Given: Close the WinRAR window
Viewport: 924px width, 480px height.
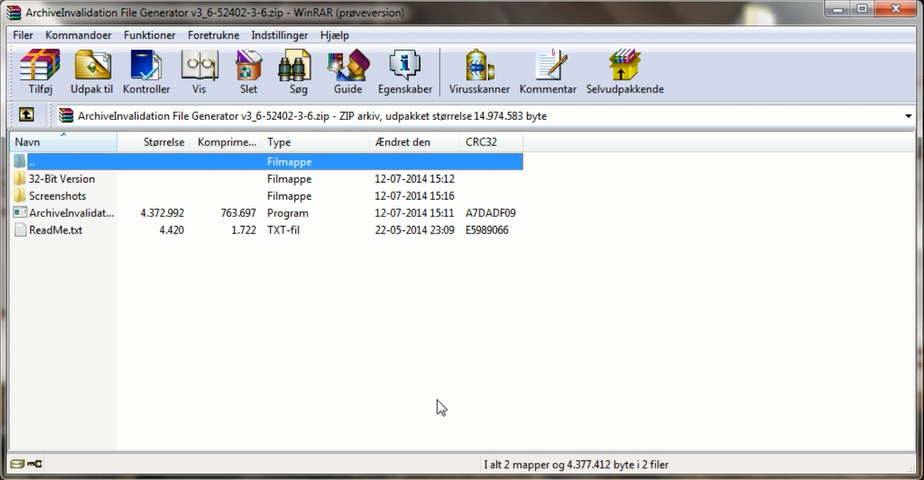Looking at the screenshot, I should coord(895,9).
